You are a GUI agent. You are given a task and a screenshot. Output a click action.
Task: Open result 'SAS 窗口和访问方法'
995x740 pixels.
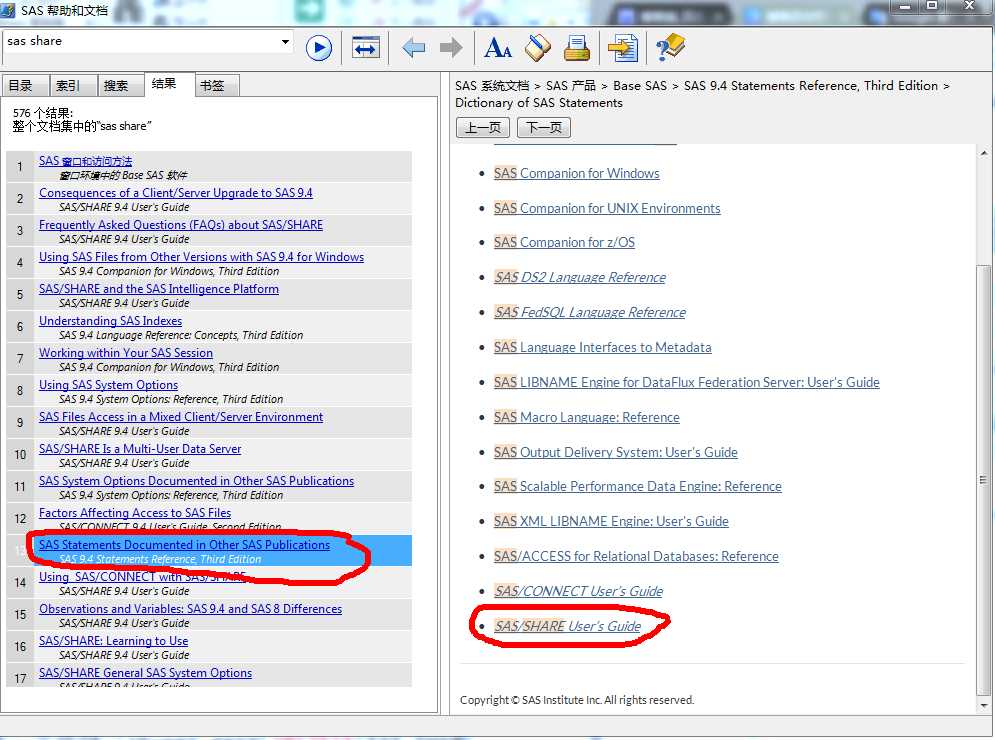[x=85, y=161]
